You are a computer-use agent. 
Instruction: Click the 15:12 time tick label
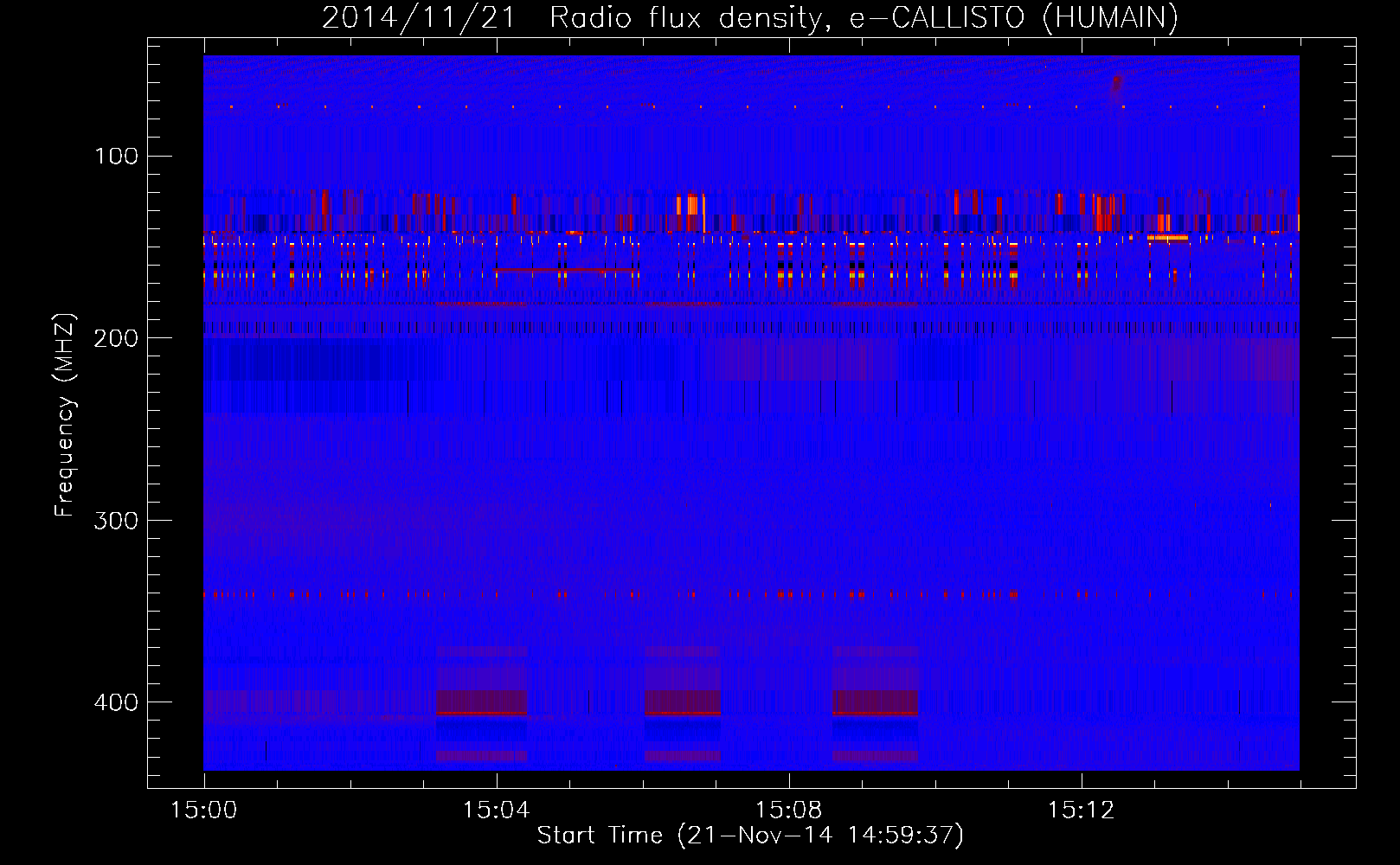pyautogui.click(x=1081, y=811)
